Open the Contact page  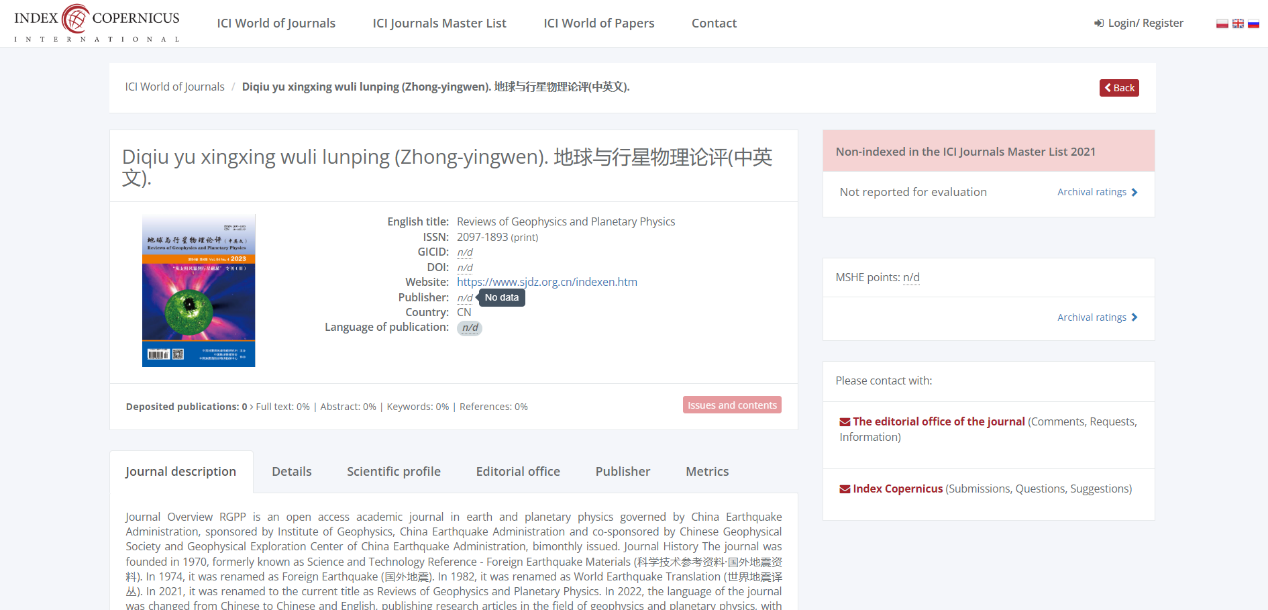click(x=714, y=23)
